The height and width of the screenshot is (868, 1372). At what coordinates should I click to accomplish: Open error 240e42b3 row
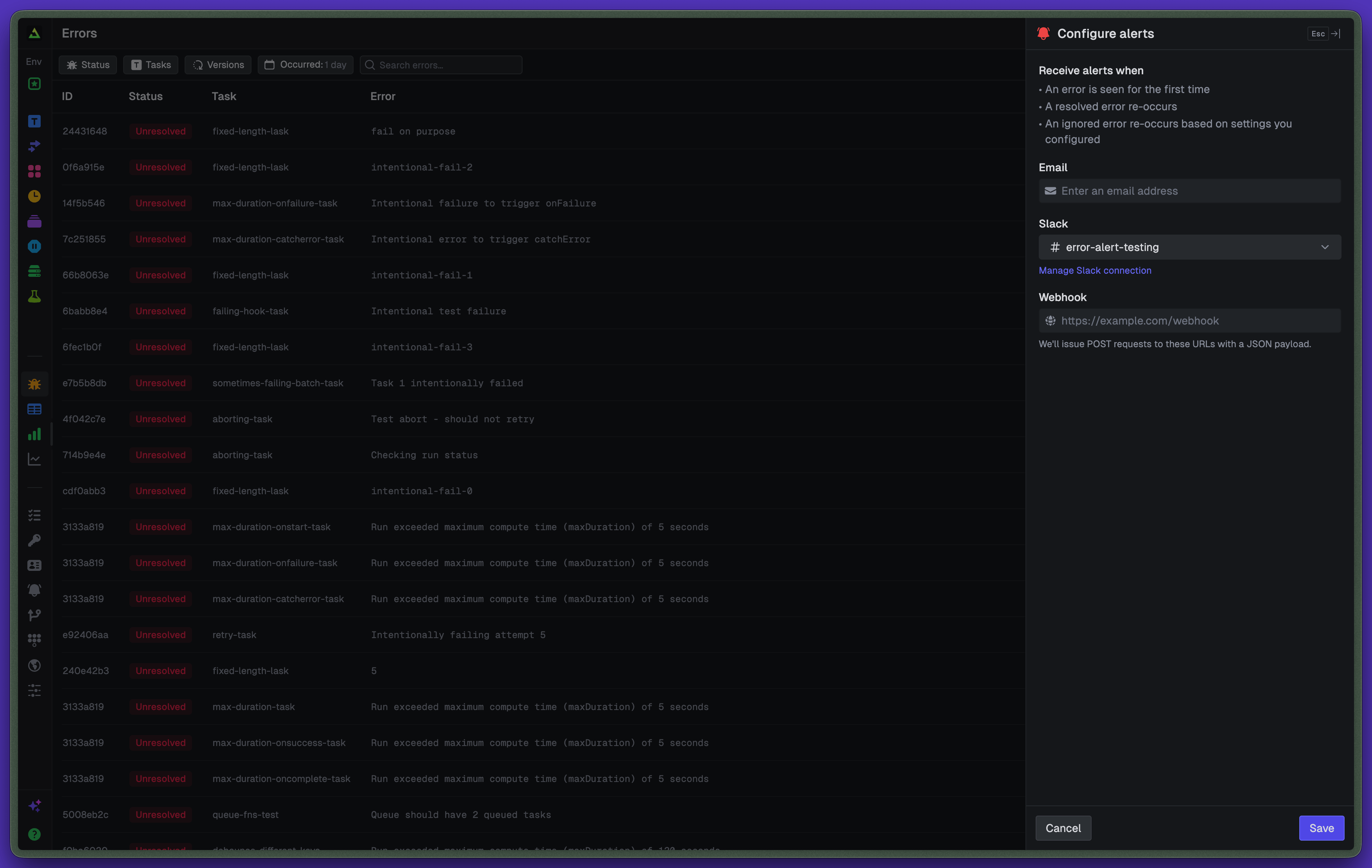pyautogui.click(x=539, y=671)
